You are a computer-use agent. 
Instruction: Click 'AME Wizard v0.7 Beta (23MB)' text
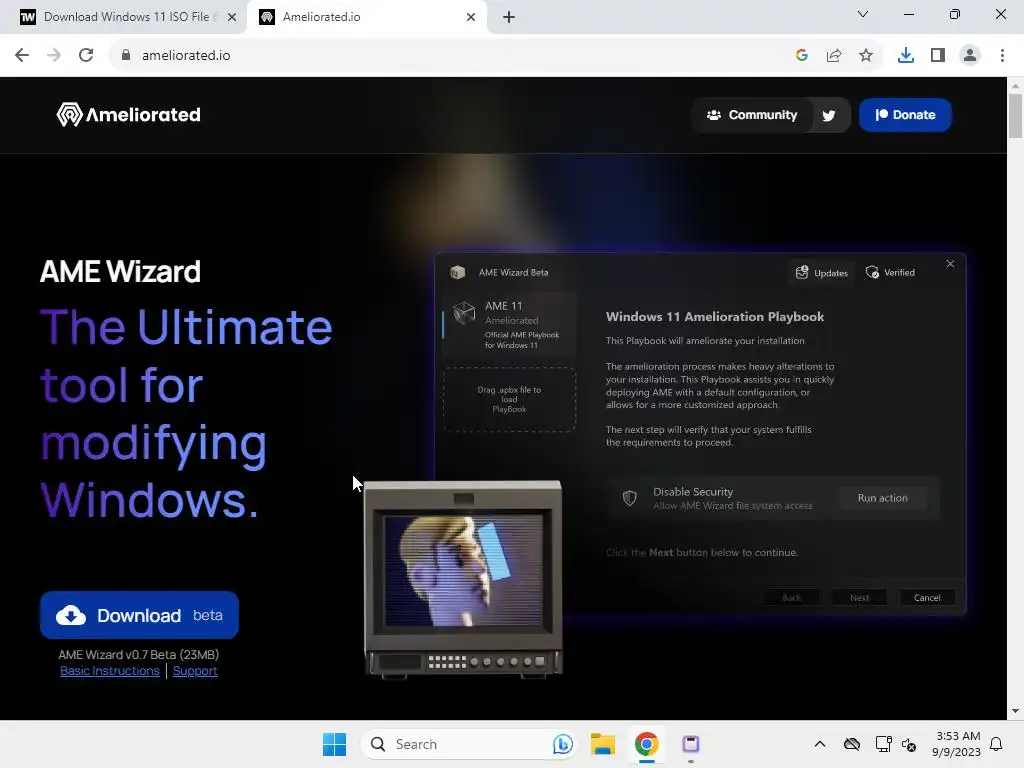[x=138, y=654]
